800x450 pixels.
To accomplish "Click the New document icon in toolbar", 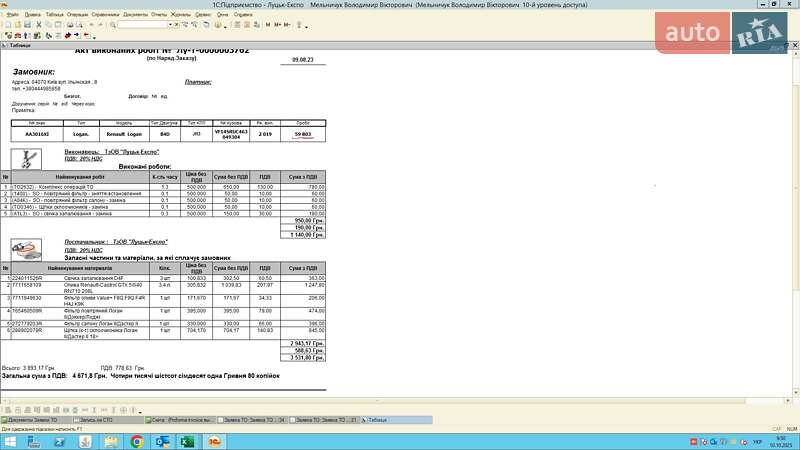I will 5,25.
